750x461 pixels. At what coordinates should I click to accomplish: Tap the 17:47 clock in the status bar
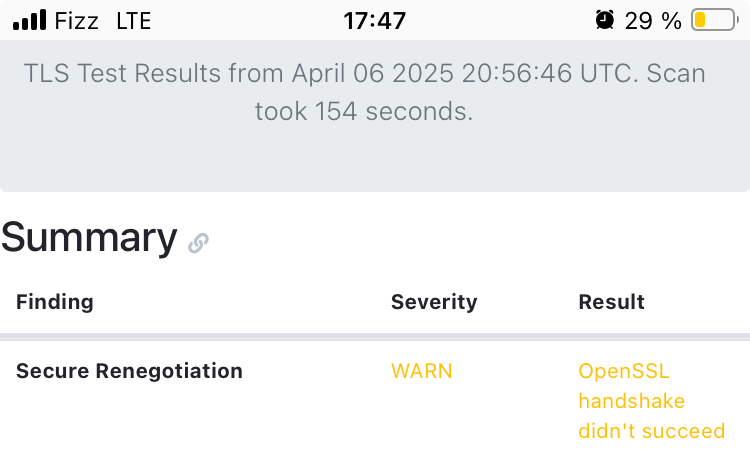pos(375,20)
